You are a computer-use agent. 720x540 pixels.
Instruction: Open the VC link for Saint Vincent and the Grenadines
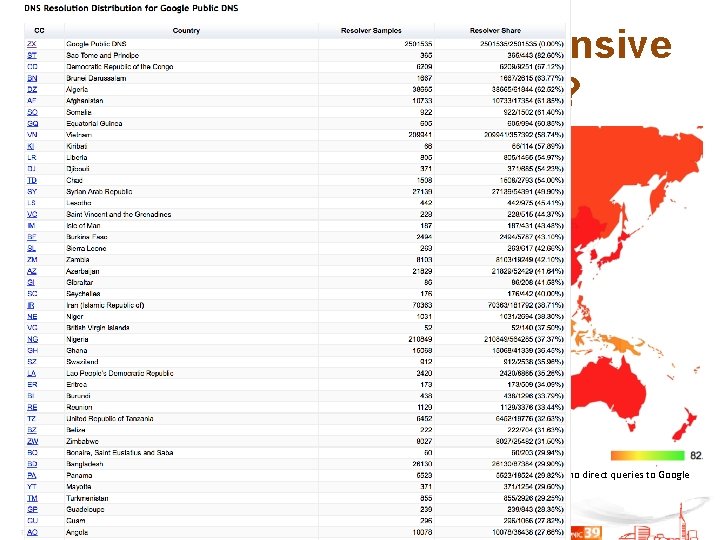[32, 214]
